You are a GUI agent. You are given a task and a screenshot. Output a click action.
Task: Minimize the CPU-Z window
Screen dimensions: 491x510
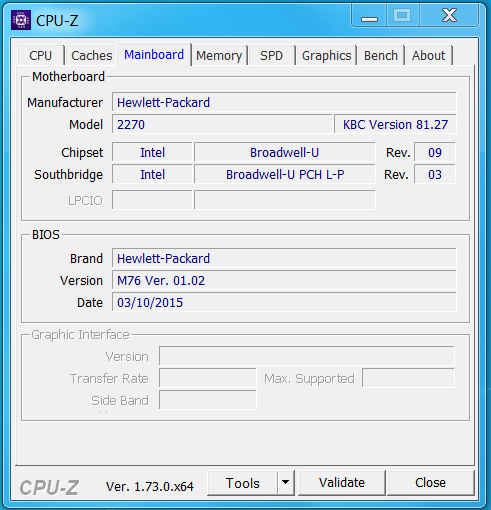369,15
